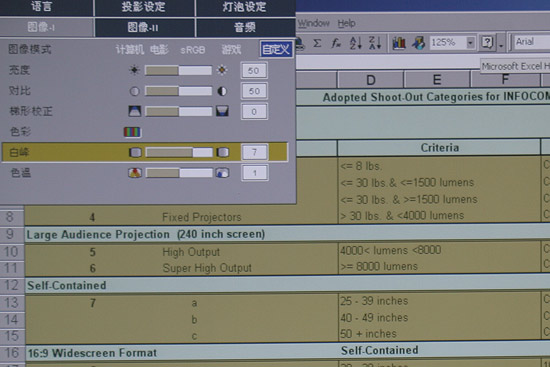Adjust the 白峰 white peaking slider
This screenshot has width=550, height=367.
(x=179, y=152)
